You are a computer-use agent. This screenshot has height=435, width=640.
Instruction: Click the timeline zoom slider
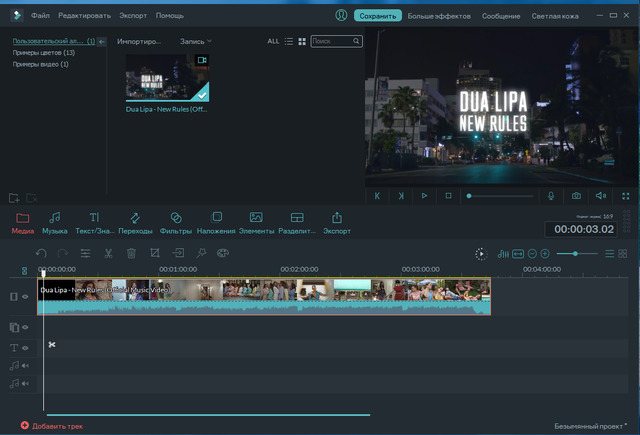[576, 254]
